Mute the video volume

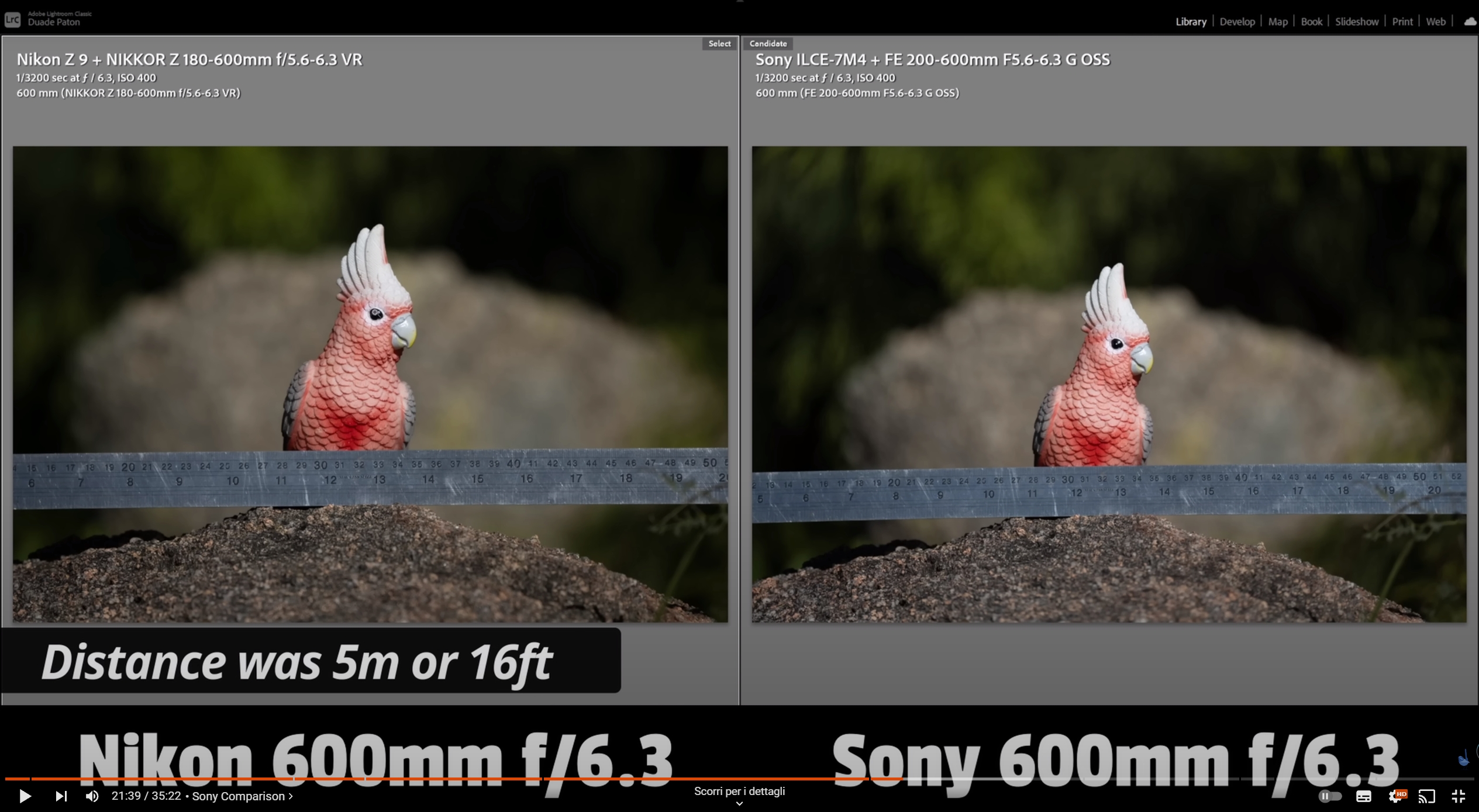coord(92,796)
